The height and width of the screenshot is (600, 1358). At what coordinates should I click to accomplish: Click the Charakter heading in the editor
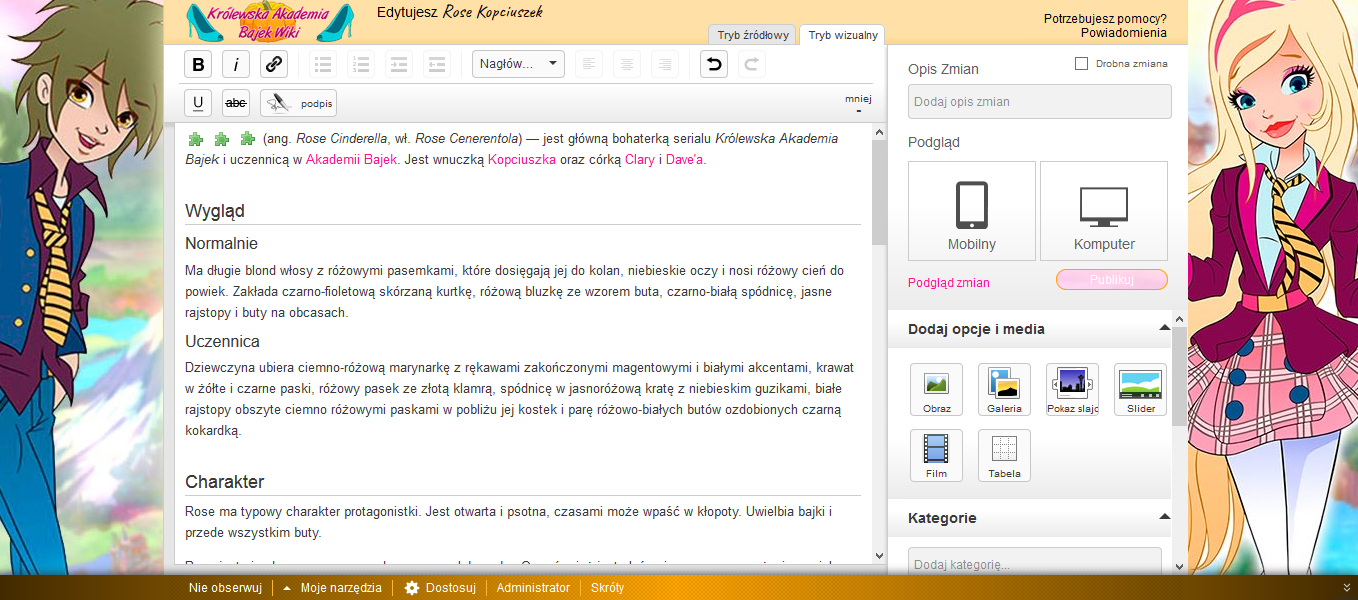click(x=225, y=481)
